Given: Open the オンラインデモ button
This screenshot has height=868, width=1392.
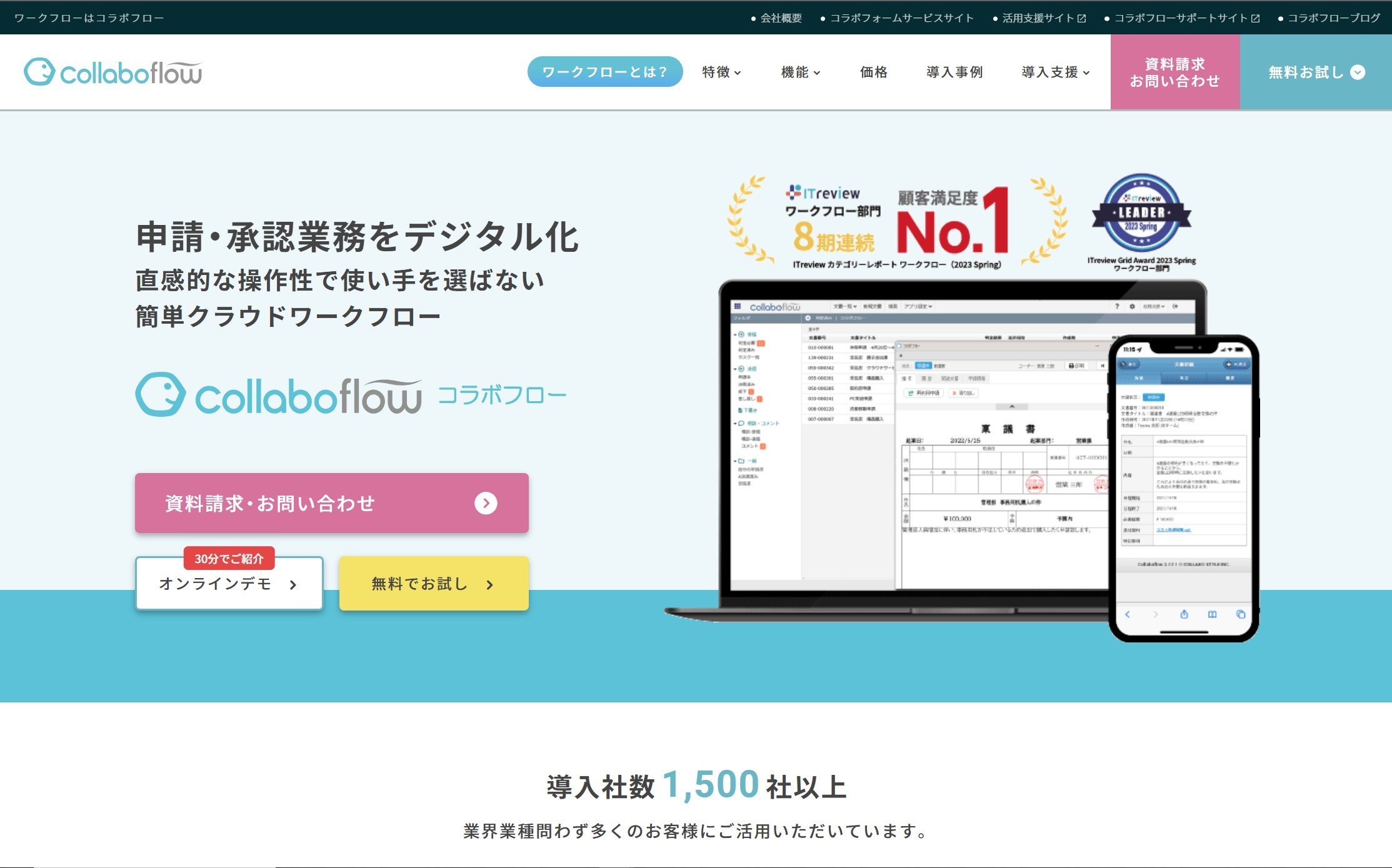Looking at the screenshot, I should click(x=229, y=583).
